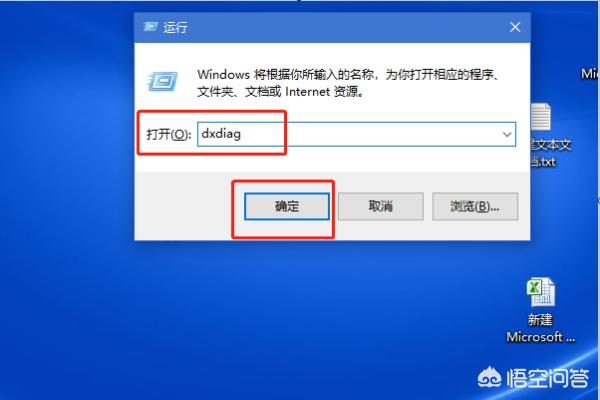Click the large Run program icon
The width and height of the screenshot is (600, 400).
[x=163, y=82]
